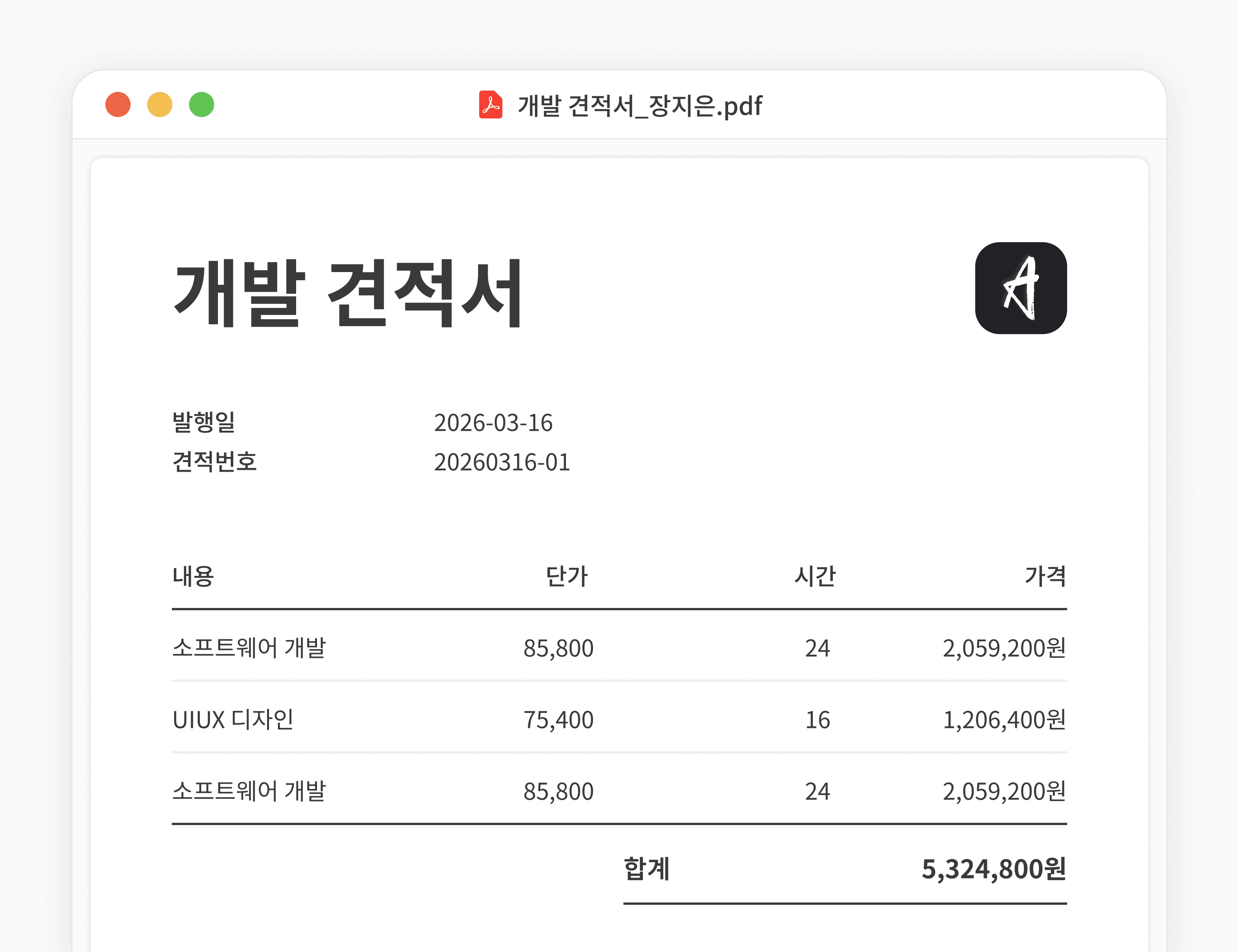Screen dimensions: 1239x952
Task: Click the '개발 견적서_장지은.pdf' window title
Action: [x=639, y=106]
